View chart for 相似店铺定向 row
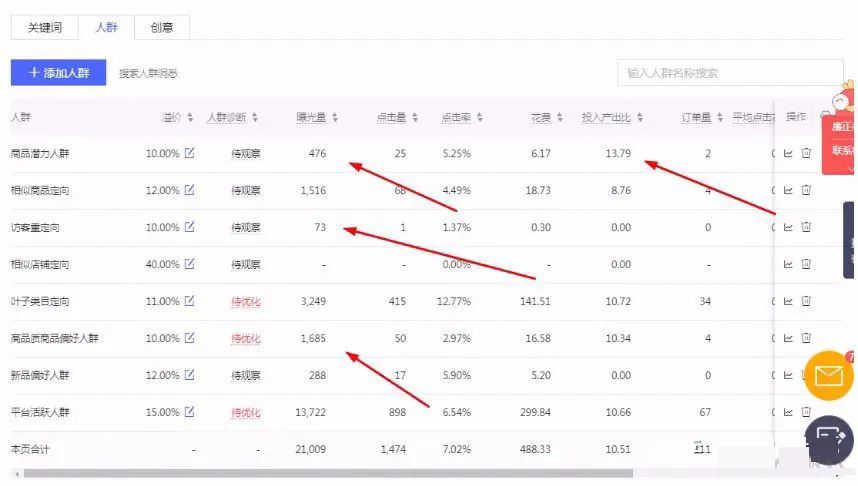Viewport: 858px width, 486px height. coord(788,264)
